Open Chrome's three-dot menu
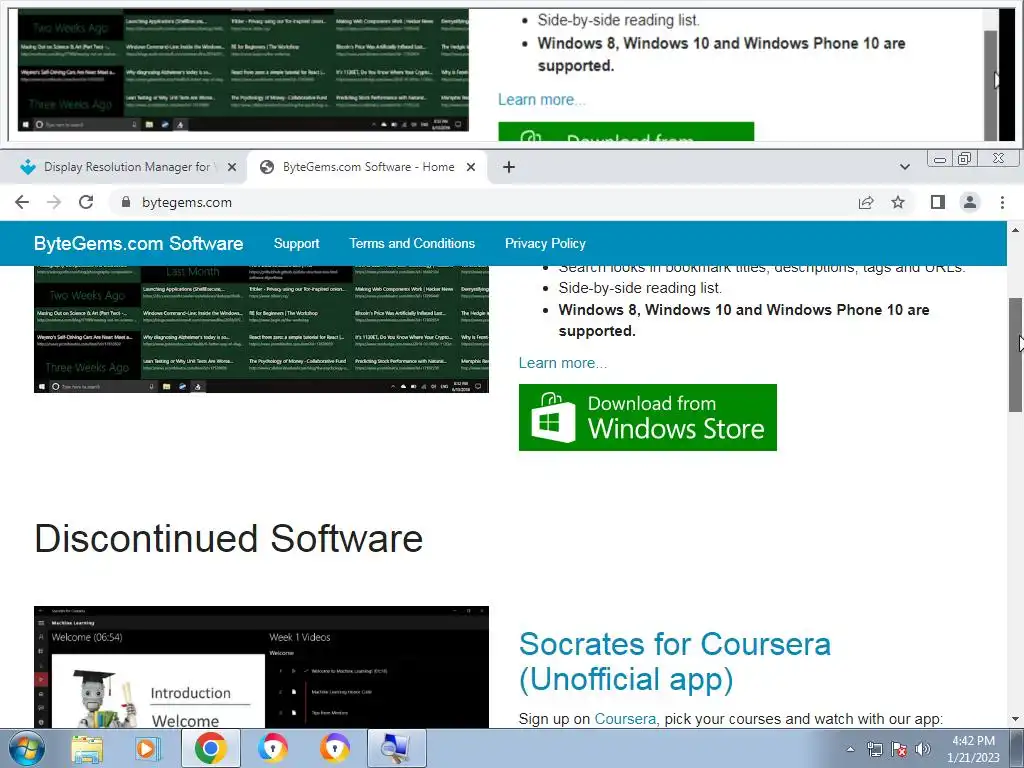 pos(1002,202)
